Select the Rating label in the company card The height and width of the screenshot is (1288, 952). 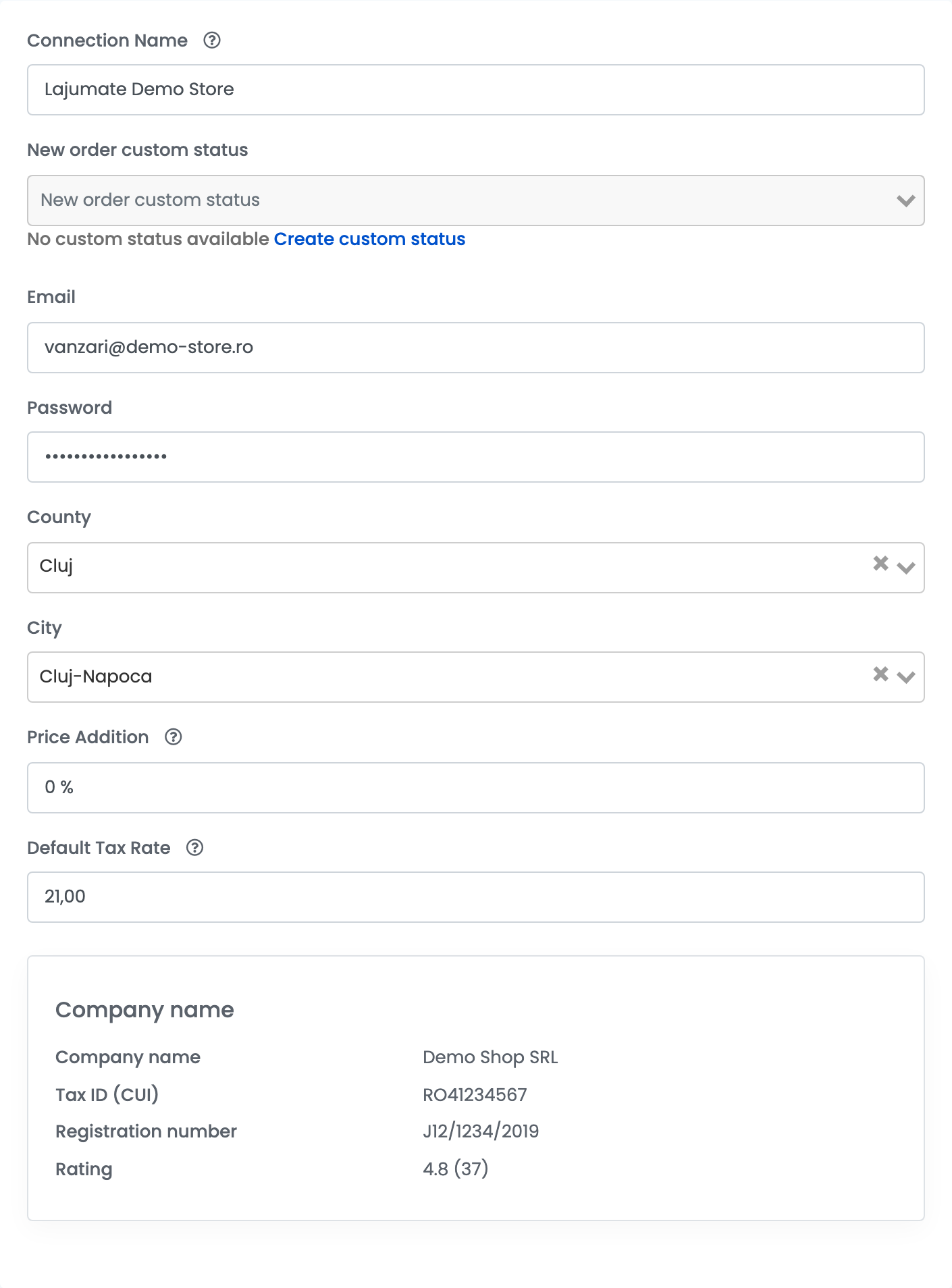pos(84,1169)
